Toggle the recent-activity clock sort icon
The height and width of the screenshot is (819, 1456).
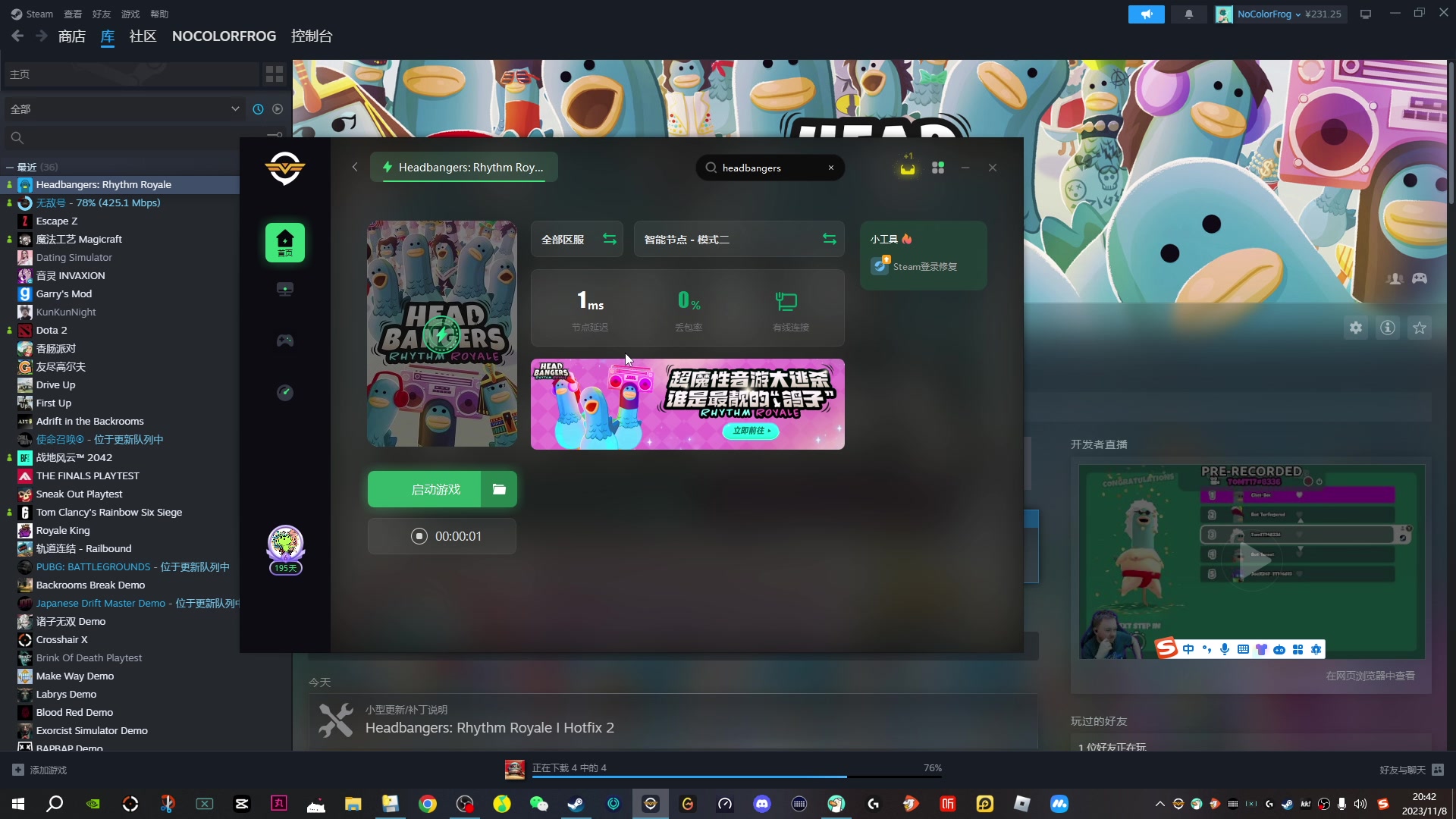[258, 108]
